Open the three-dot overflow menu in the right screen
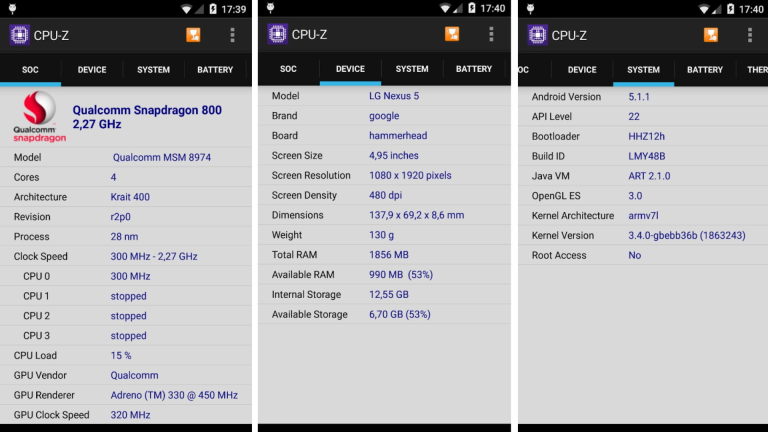768x432 pixels. [750, 35]
